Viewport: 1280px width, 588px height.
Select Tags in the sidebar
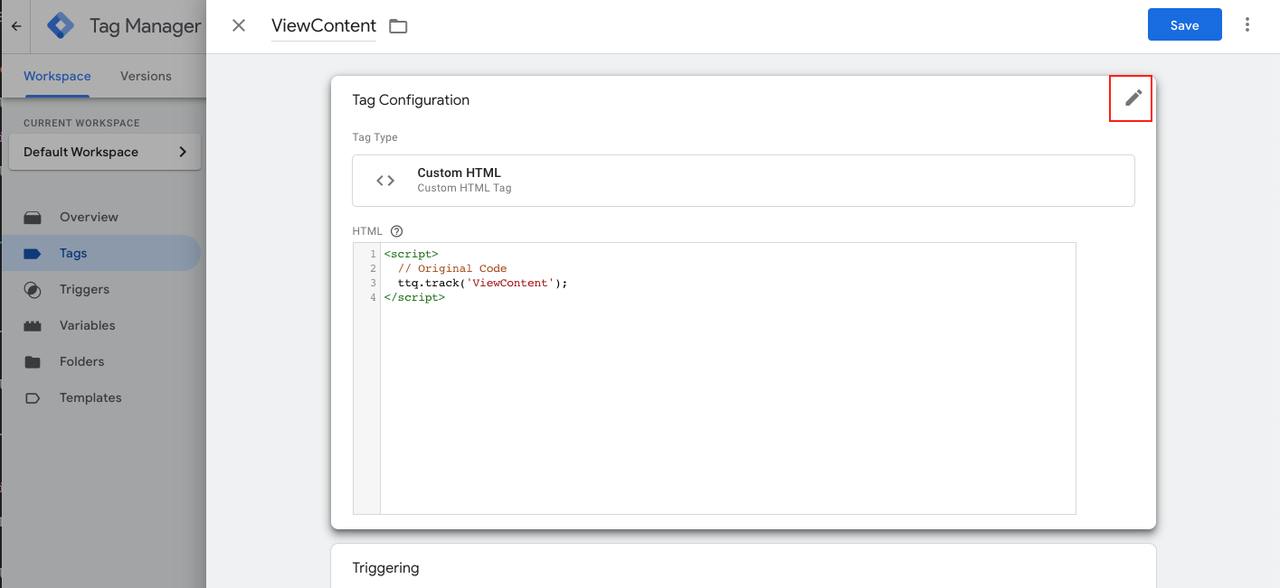pos(73,253)
